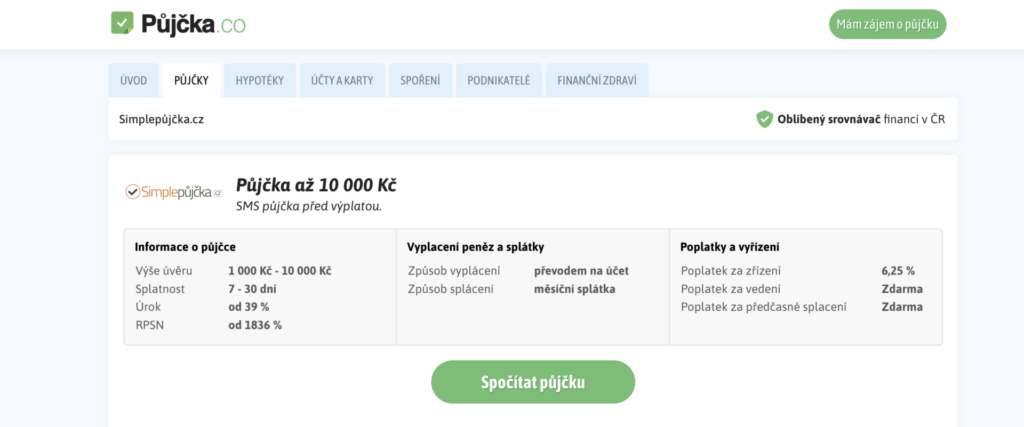This screenshot has height=427, width=1024.
Task: Click the Půjčka až 10 000 Kč heading
Action: click(316, 185)
